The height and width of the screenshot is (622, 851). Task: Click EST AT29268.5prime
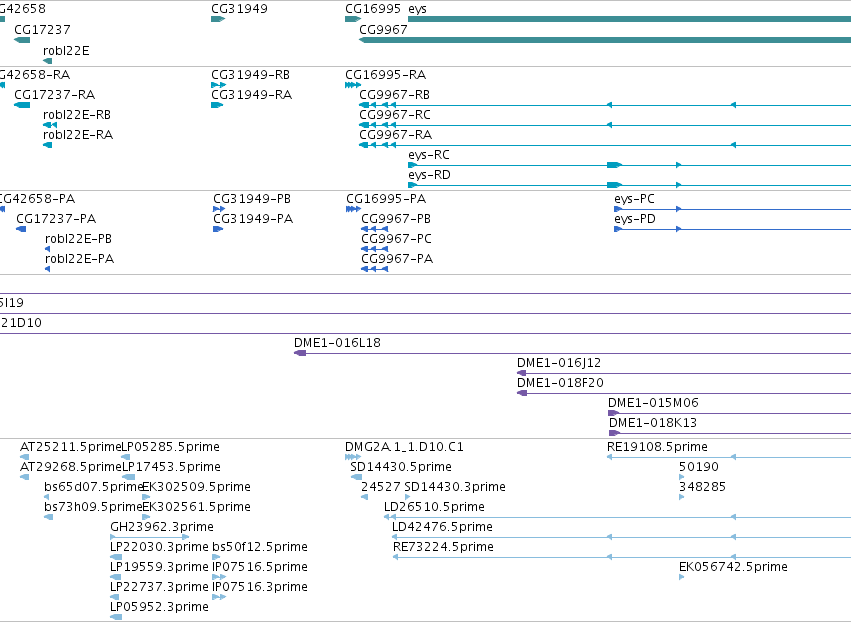[x=71, y=467]
